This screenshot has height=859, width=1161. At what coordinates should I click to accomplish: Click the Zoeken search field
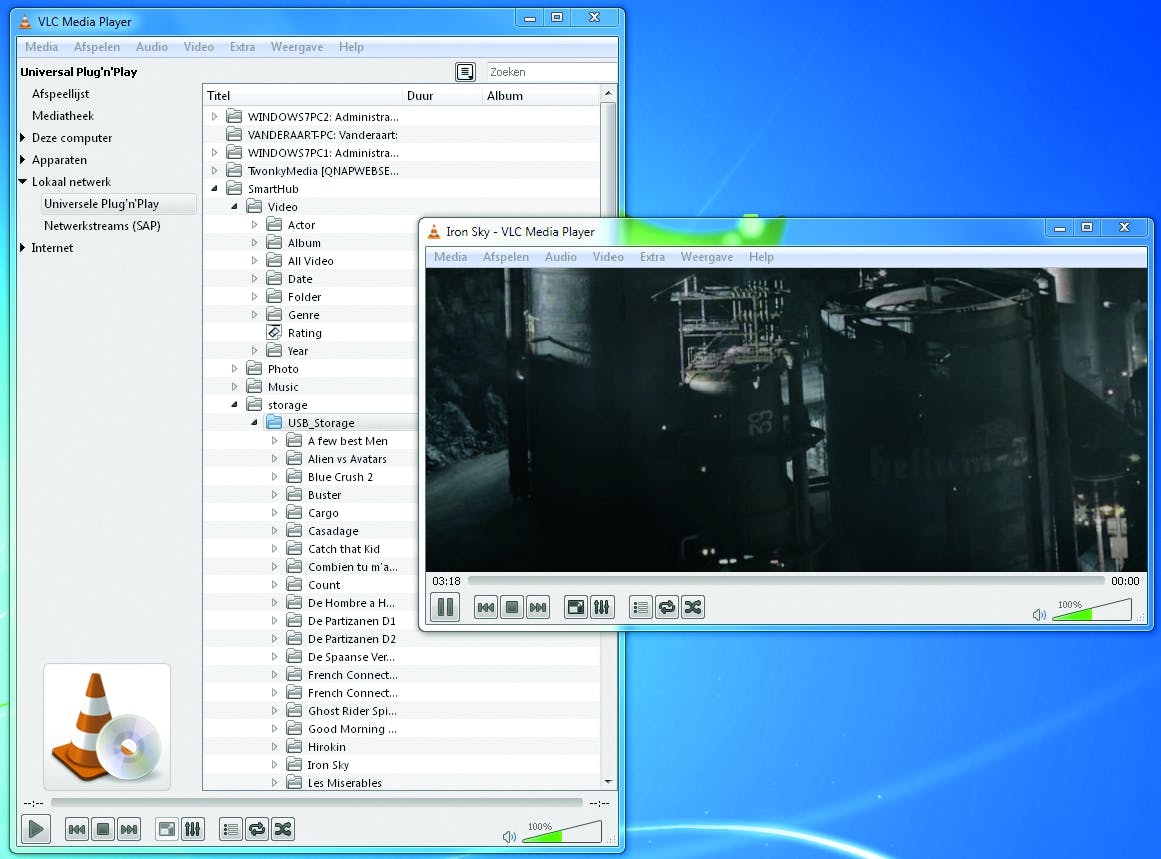(550, 72)
